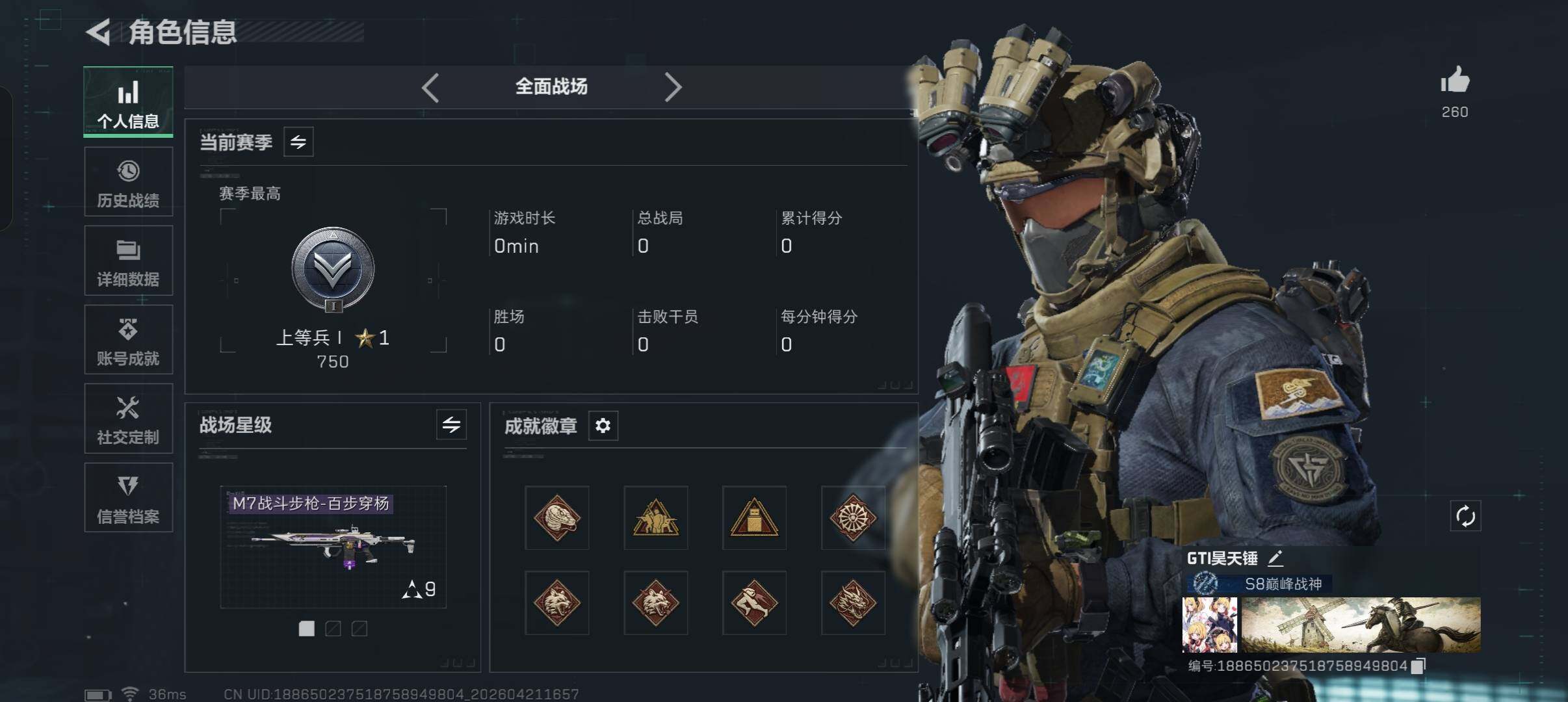Edit nickname GTI昊天锤 with pencil icon
The height and width of the screenshot is (702, 1568).
pos(1275,558)
